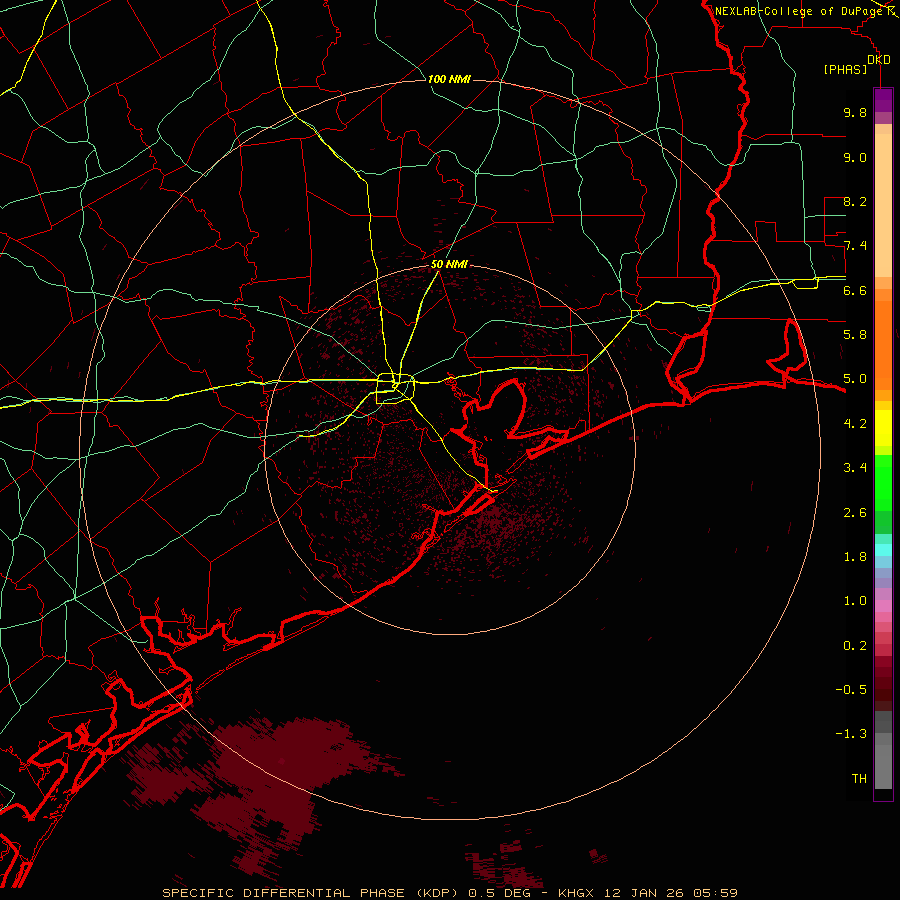This screenshot has height=900, width=900.
Task: Pick the yellow segment of the color bar
Action: (x=883, y=428)
